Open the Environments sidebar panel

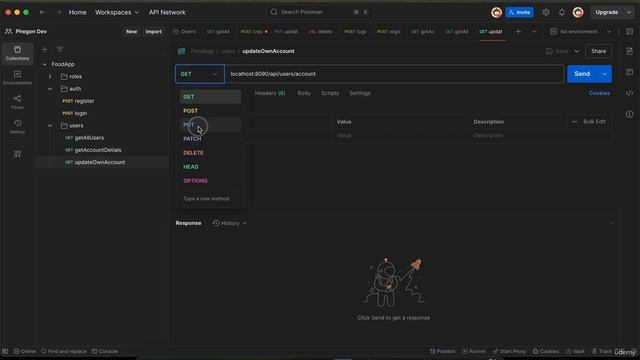17,78
